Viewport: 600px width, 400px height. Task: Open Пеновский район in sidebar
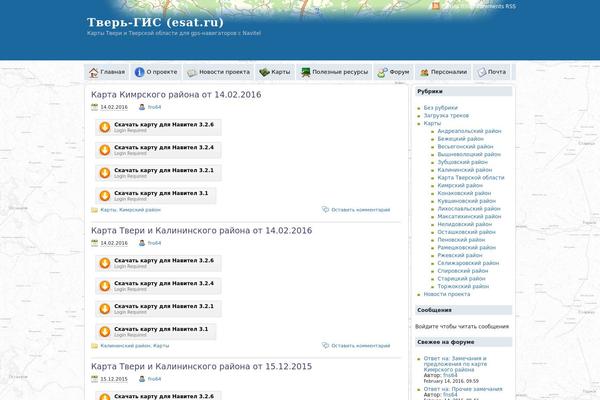(461, 240)
